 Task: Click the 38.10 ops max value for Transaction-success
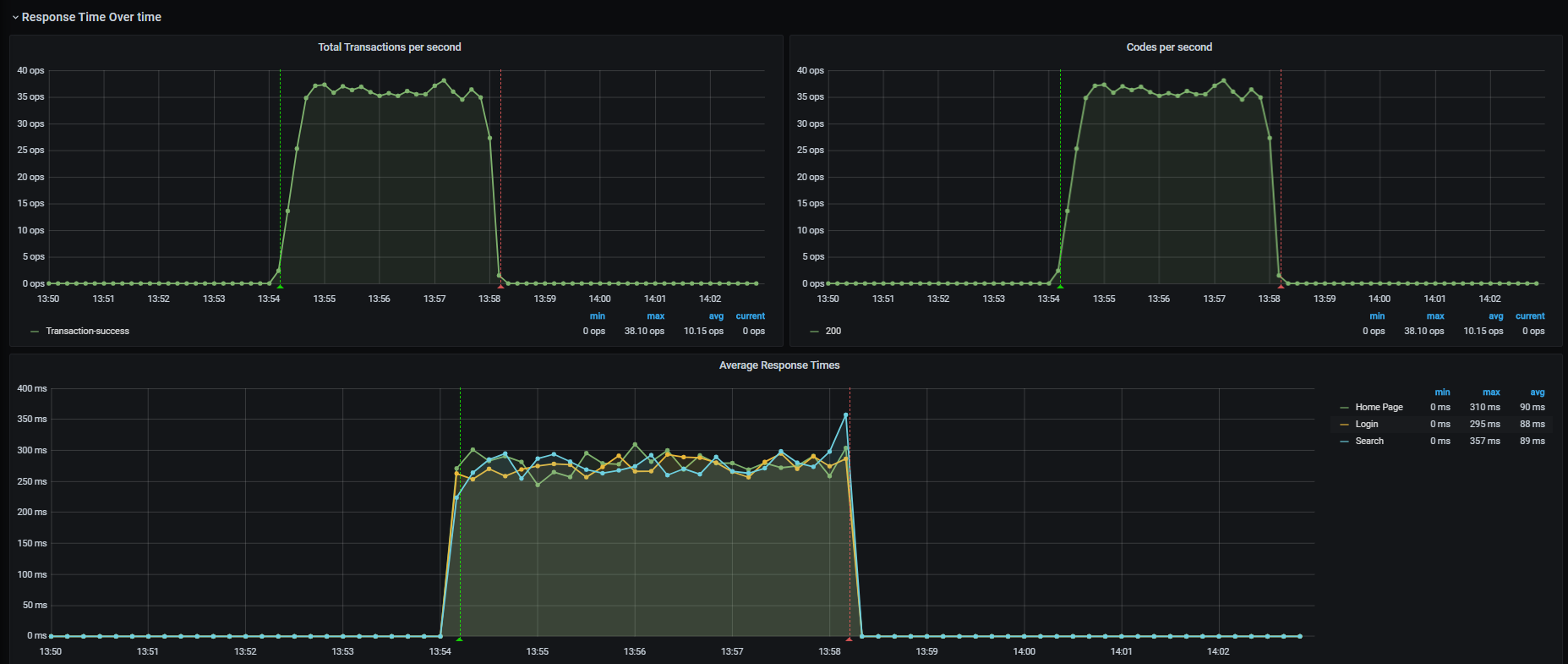[644, 332]
